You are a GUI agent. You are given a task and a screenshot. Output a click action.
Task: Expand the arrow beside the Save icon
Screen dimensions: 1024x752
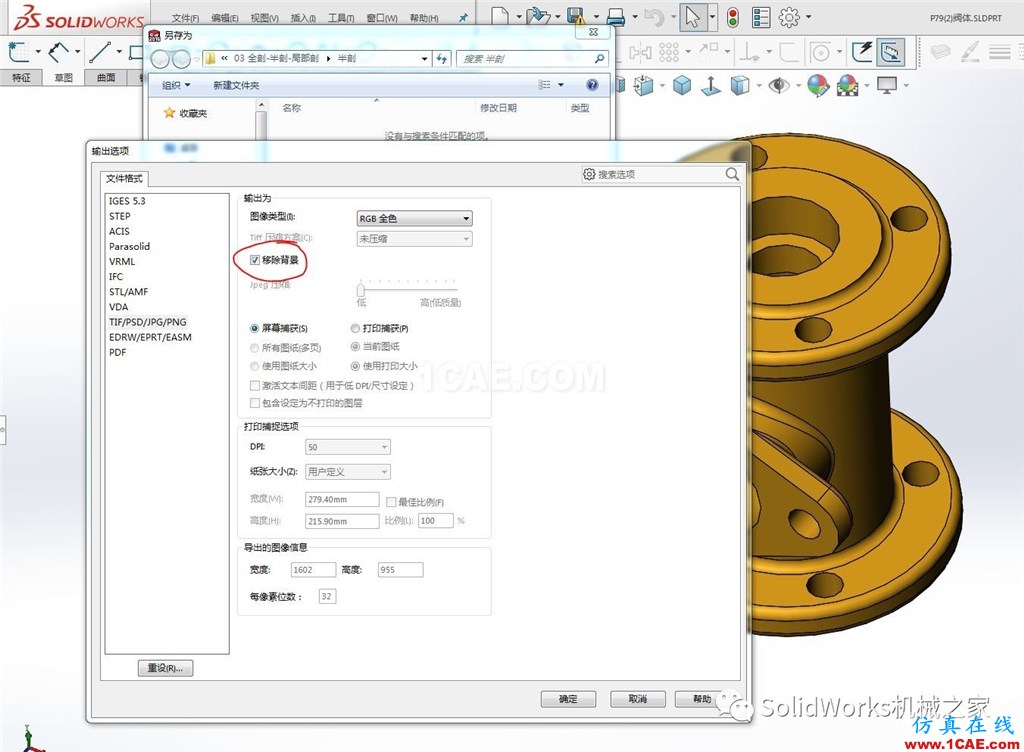pos(596,17)
